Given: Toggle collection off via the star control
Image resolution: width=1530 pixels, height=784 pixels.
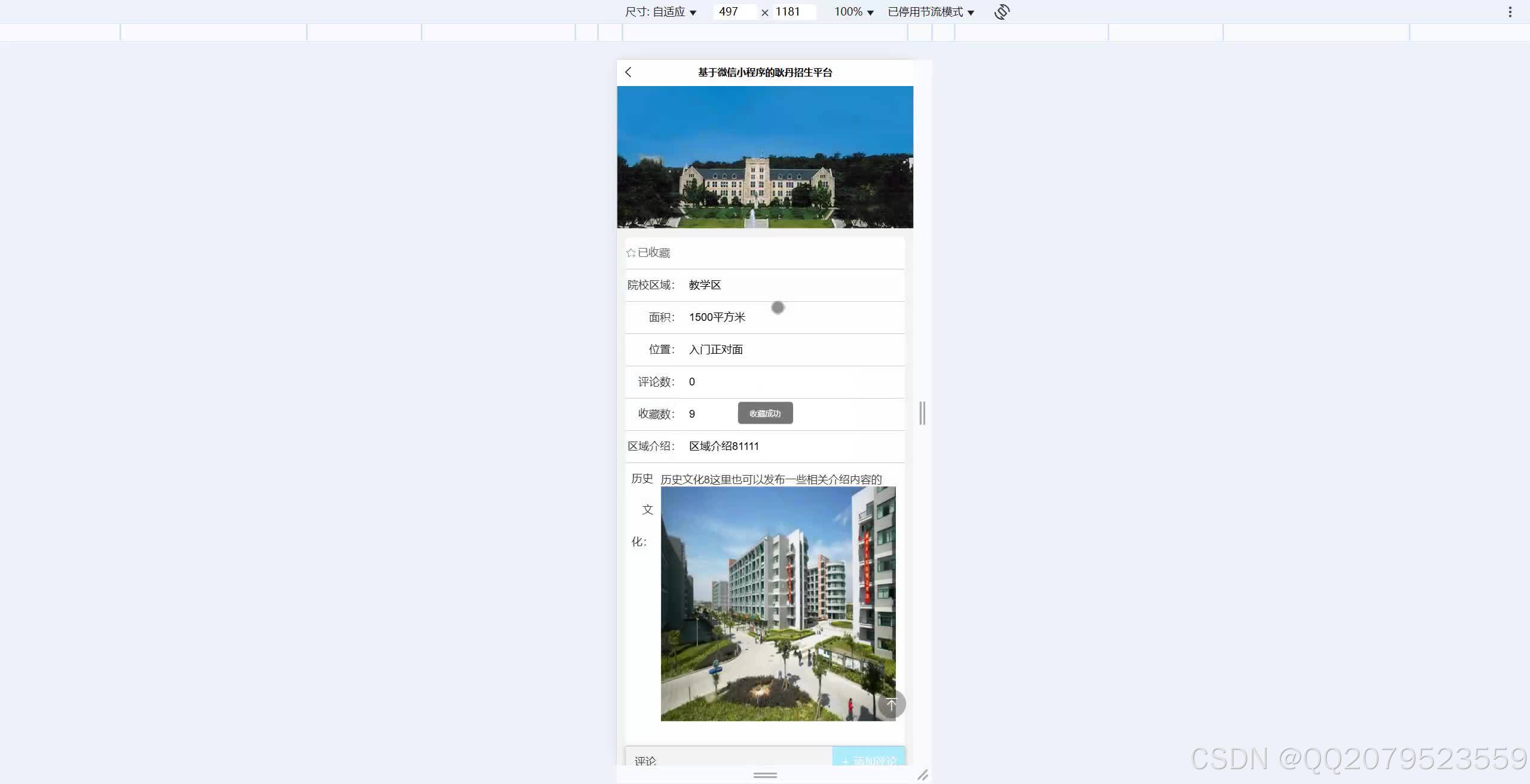Looking at the screenshot, I should 631,252.
